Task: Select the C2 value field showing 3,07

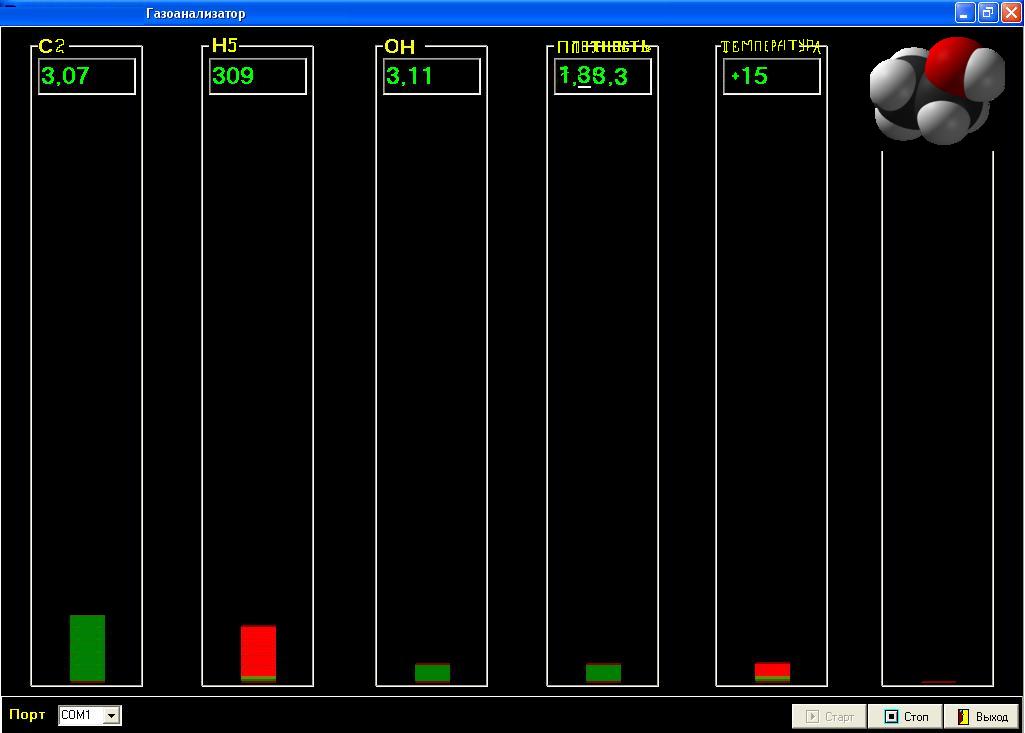Action: click(87, 77)
